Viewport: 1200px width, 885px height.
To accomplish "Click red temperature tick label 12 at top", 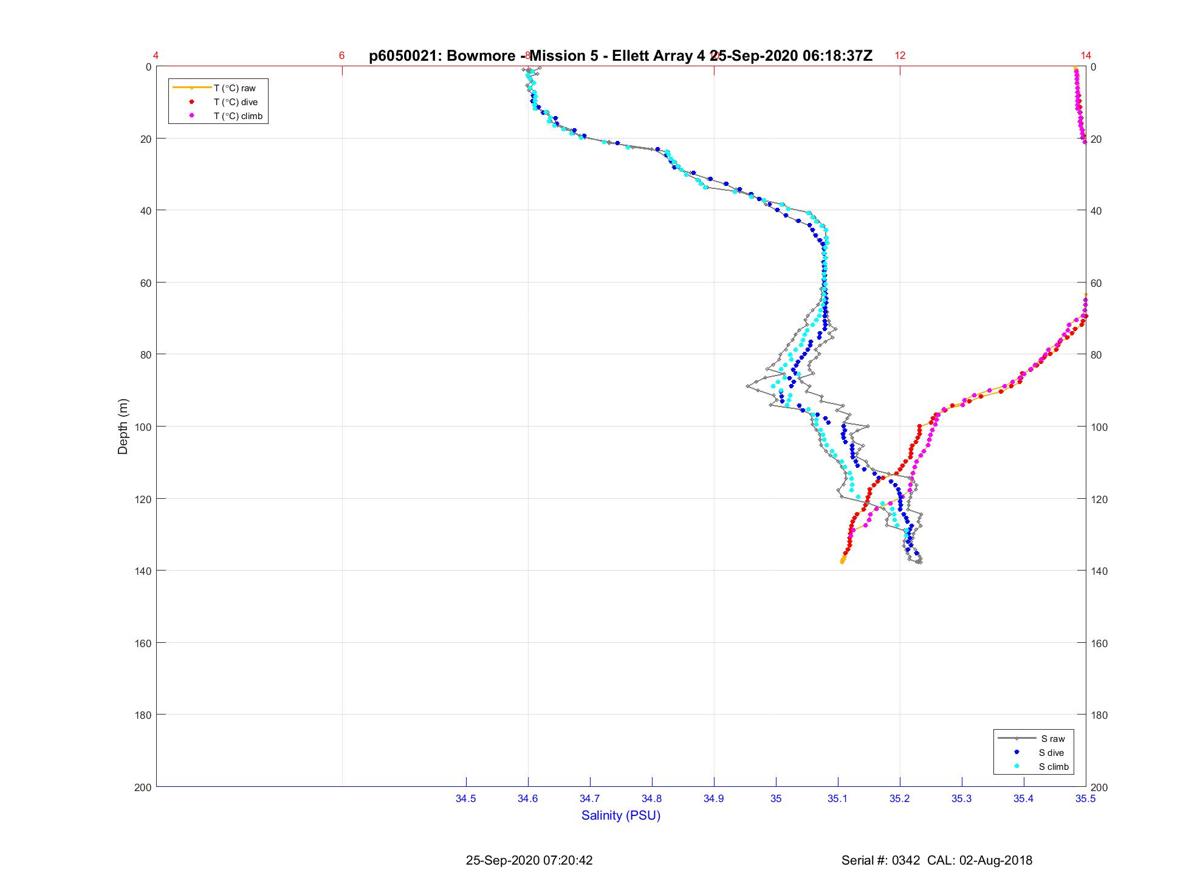I will (x=900, y=56).
